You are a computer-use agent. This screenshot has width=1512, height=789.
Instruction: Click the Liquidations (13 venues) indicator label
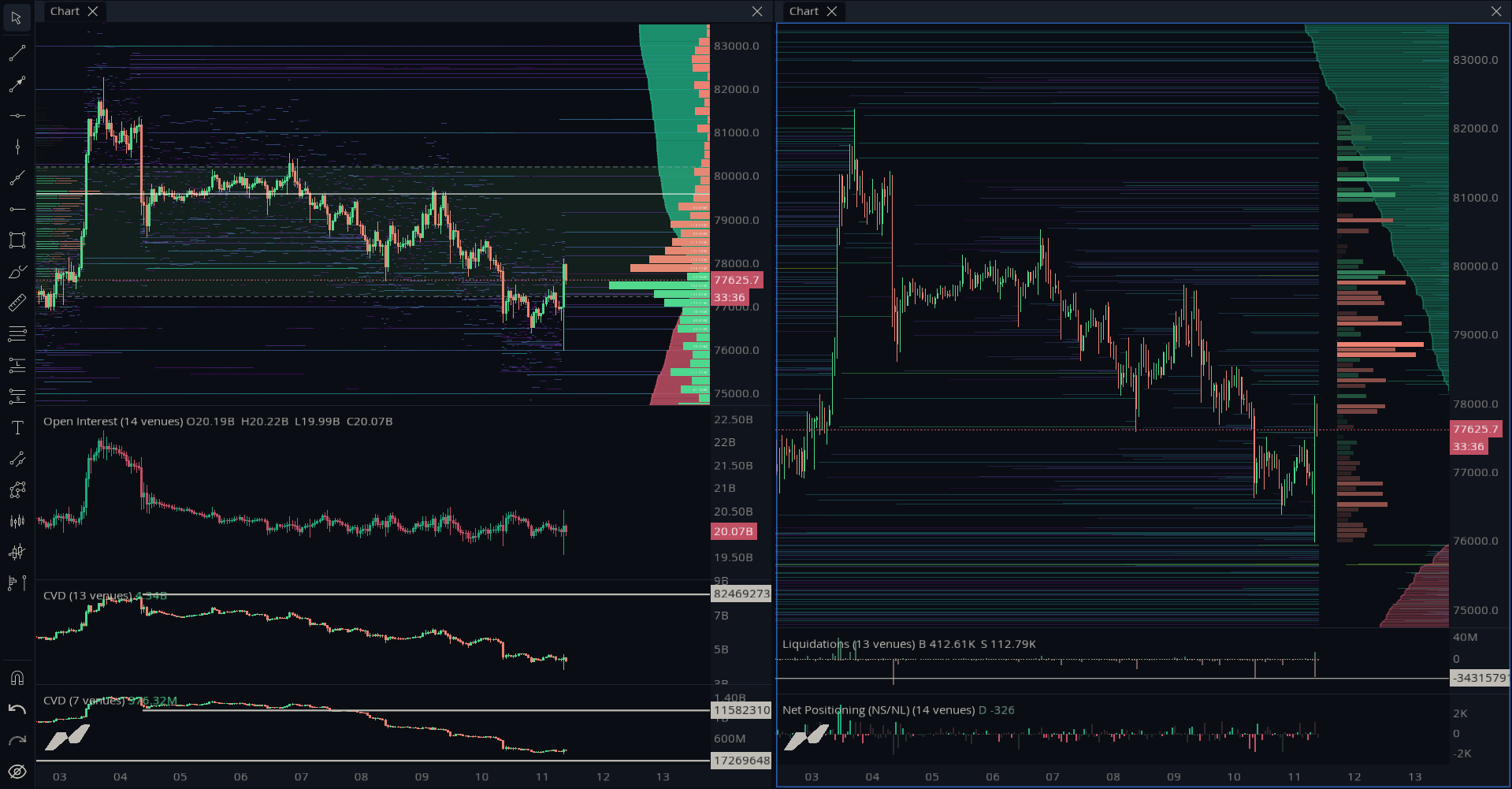849,644
